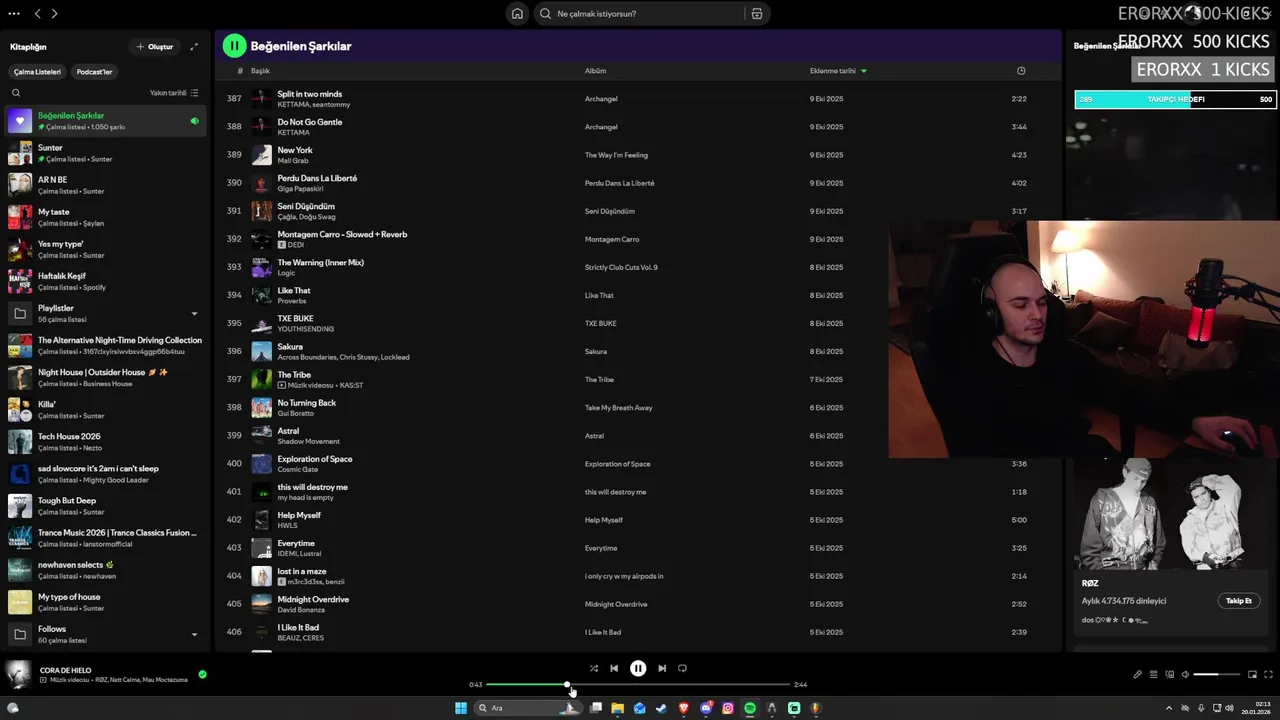Expand the Kitaplığın library panel
Image resolution: width=1280 pixels, height=720 pixels.
coord(194,46)
